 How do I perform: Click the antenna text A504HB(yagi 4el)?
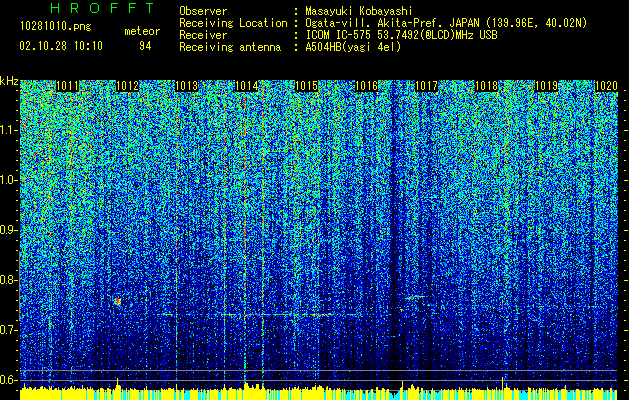[353, 47]
